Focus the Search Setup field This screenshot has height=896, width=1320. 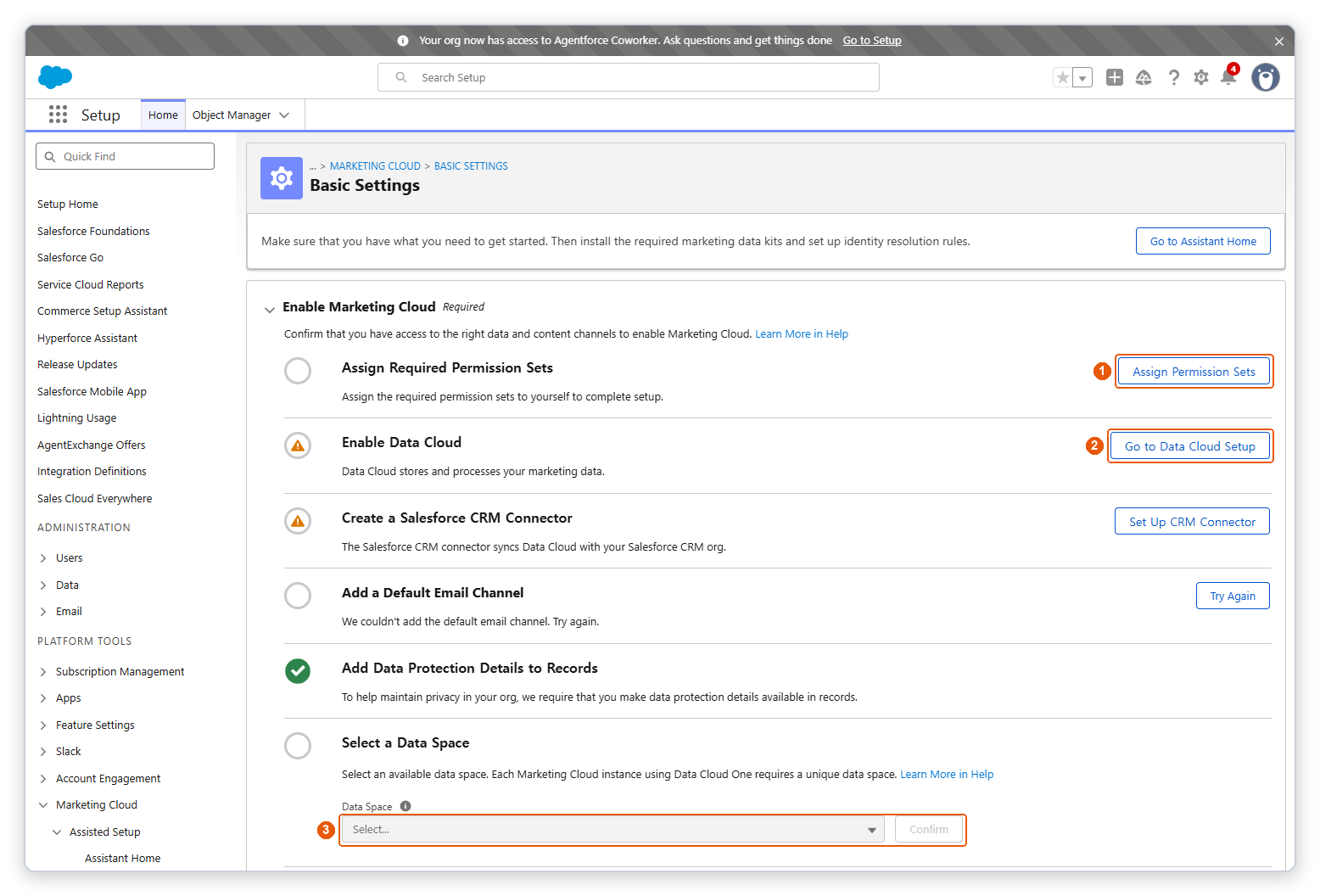pos(629,78)
